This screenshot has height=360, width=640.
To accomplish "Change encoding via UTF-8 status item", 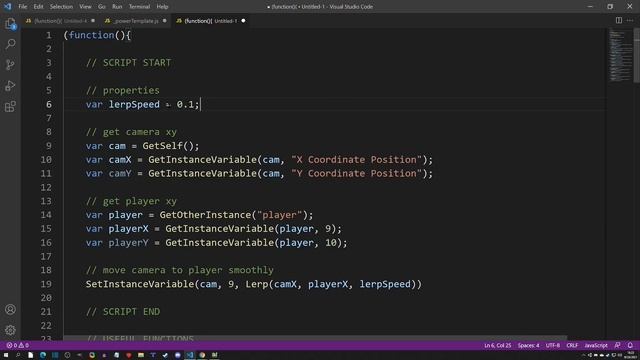I will [x=553, y=345].
